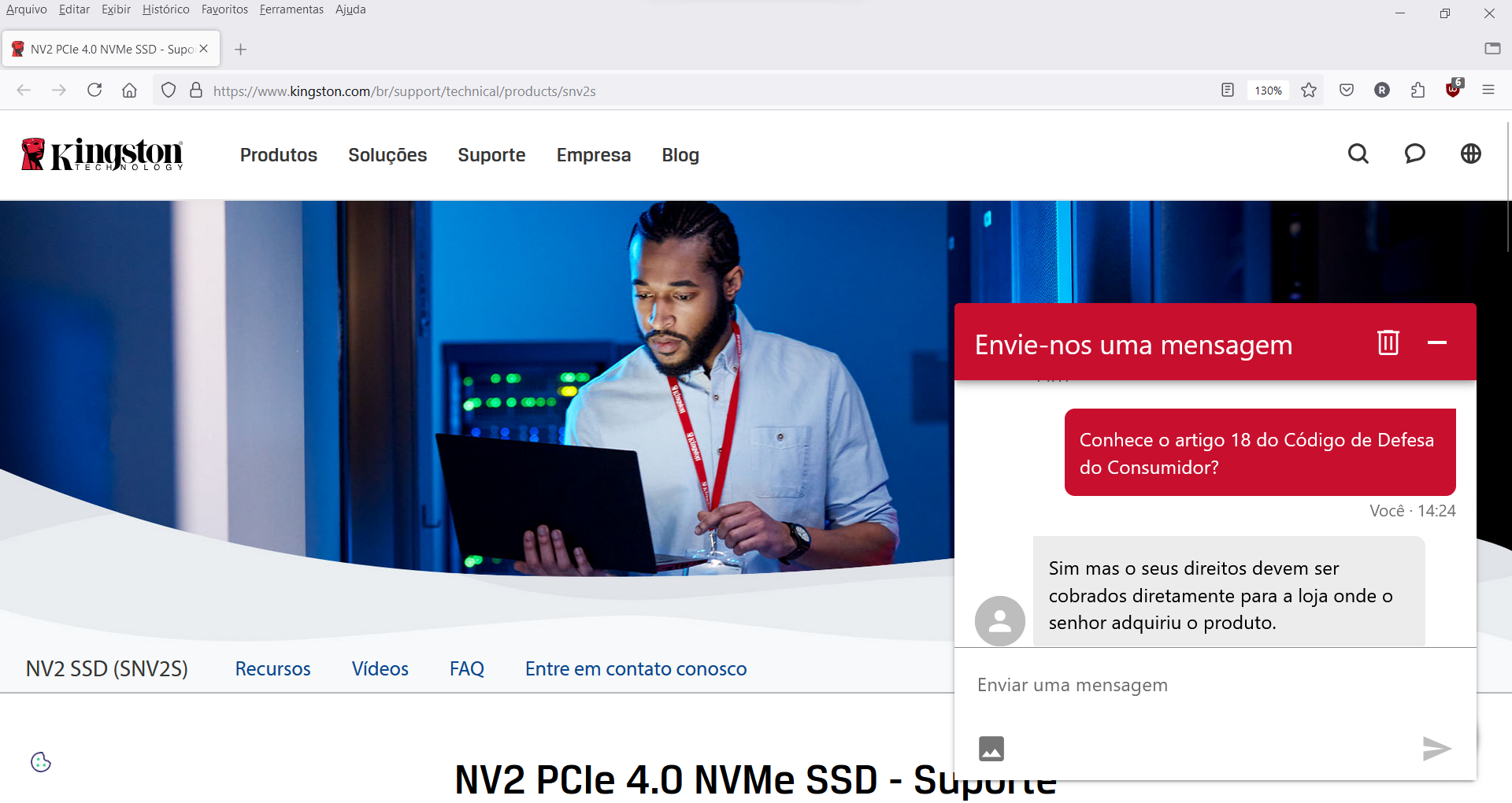Click the URL address bar
Screen dimensions: 1512x803
709,91
